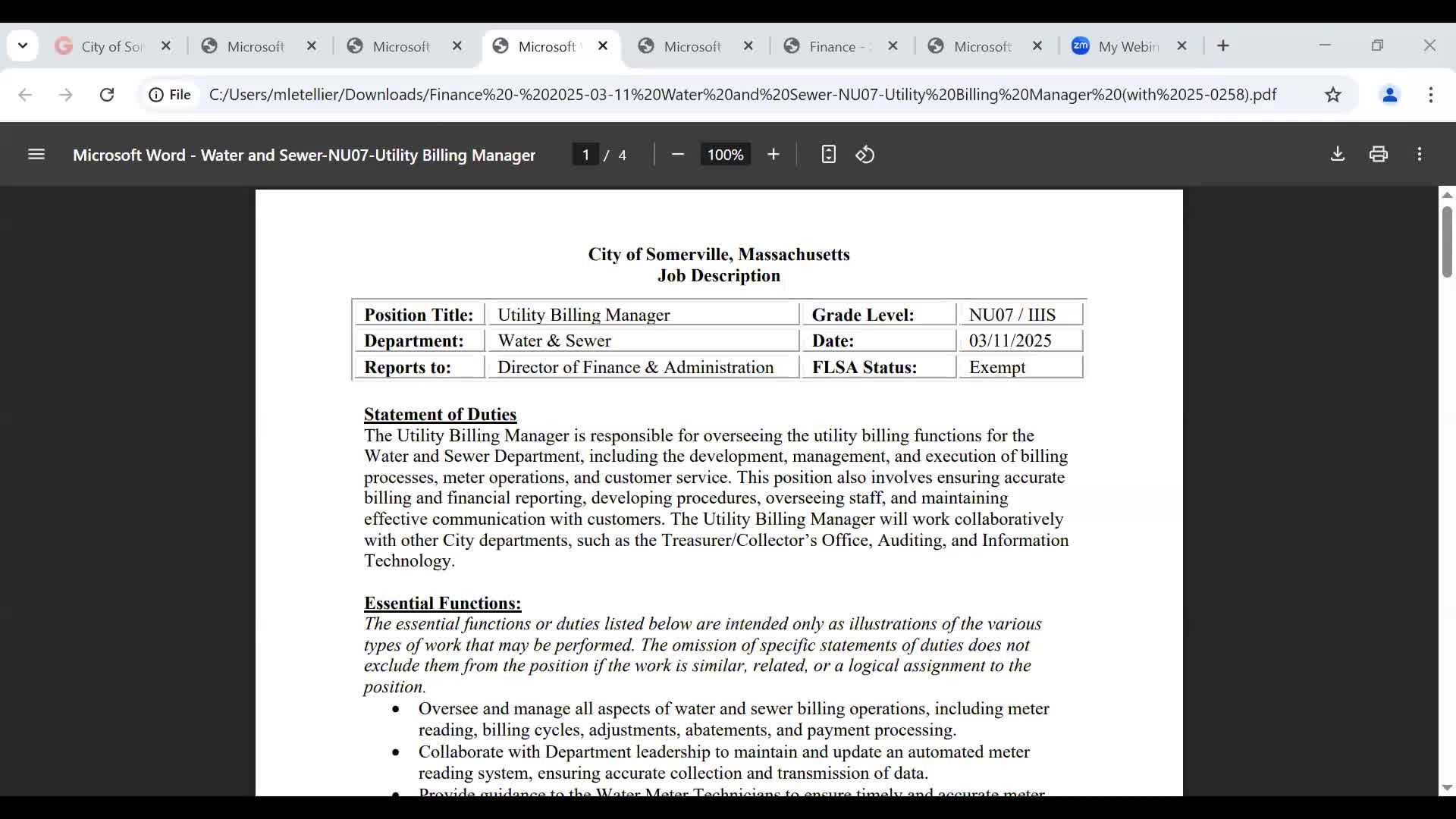Close the active Microsoft Word PDF tab
The height and width of the screenshot is (819, 1456).
[603, 46]
